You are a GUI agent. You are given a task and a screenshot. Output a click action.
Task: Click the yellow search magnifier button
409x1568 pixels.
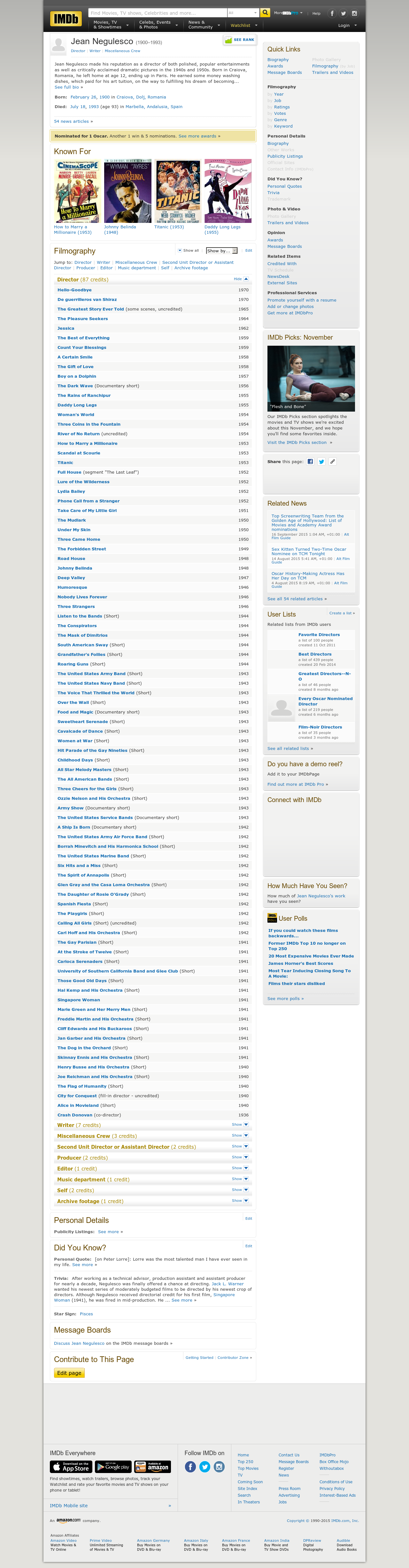(265, 13)
